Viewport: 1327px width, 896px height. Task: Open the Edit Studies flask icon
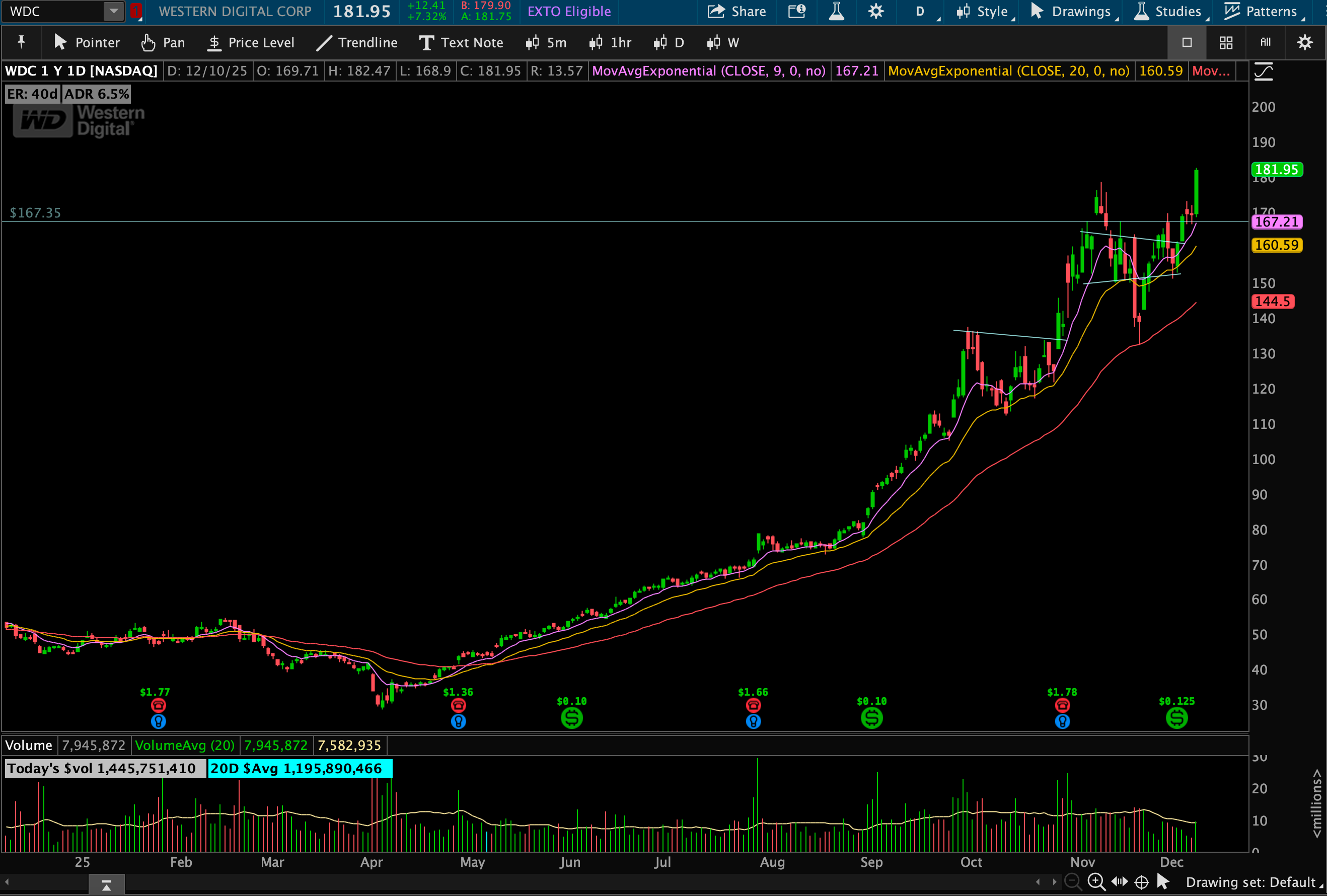click(x=836, y=12)
